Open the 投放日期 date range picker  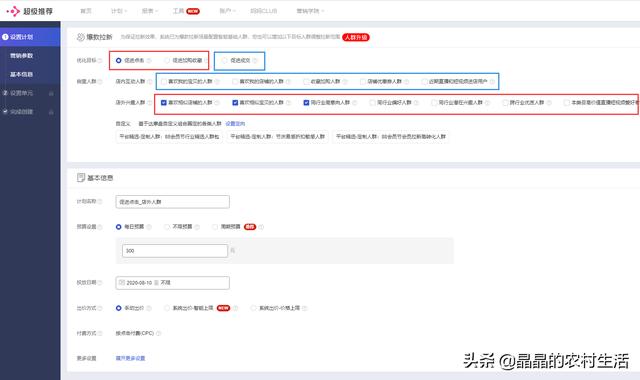pos(173,283)
